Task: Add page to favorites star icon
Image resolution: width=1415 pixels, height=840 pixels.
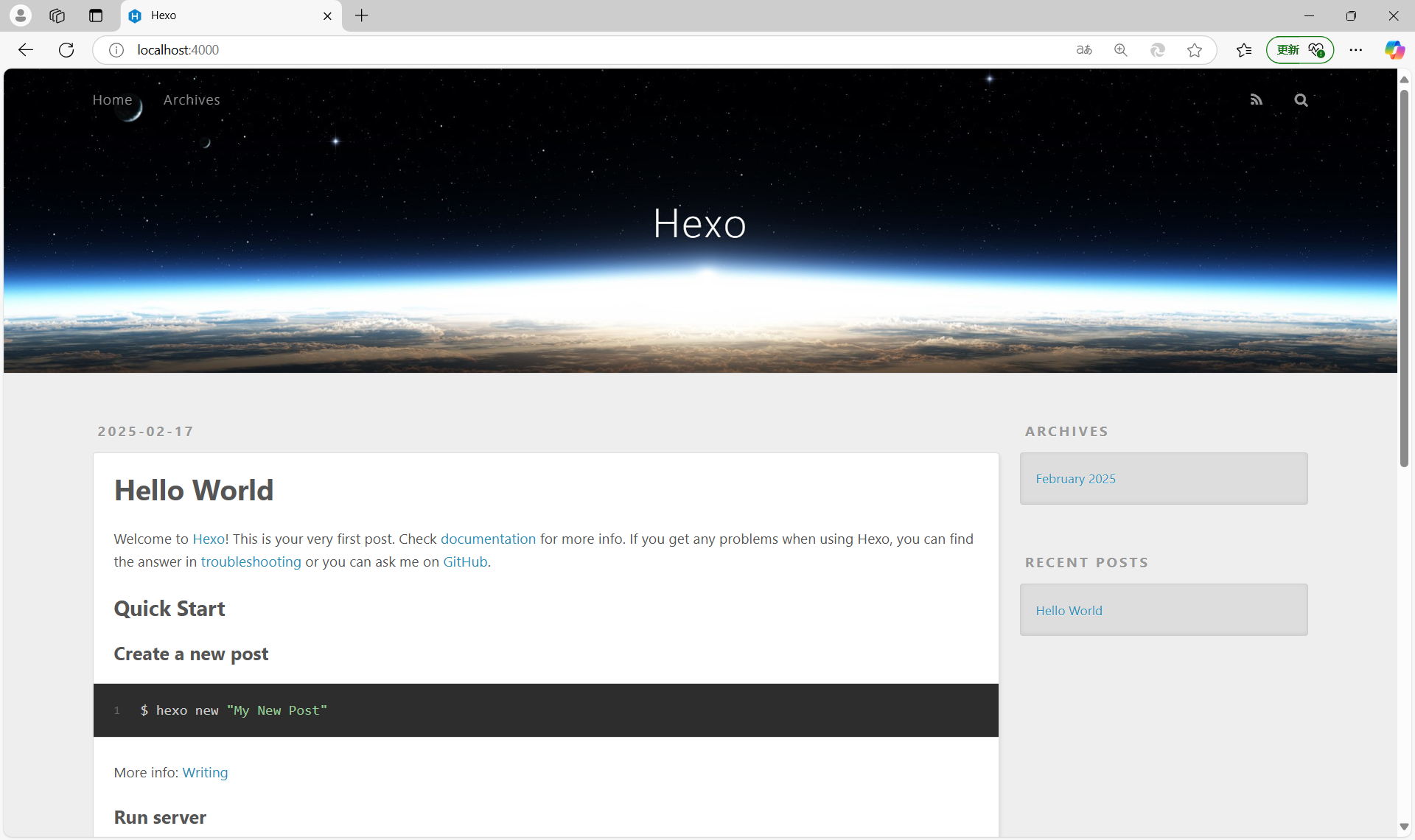Action: [1195, 50]
